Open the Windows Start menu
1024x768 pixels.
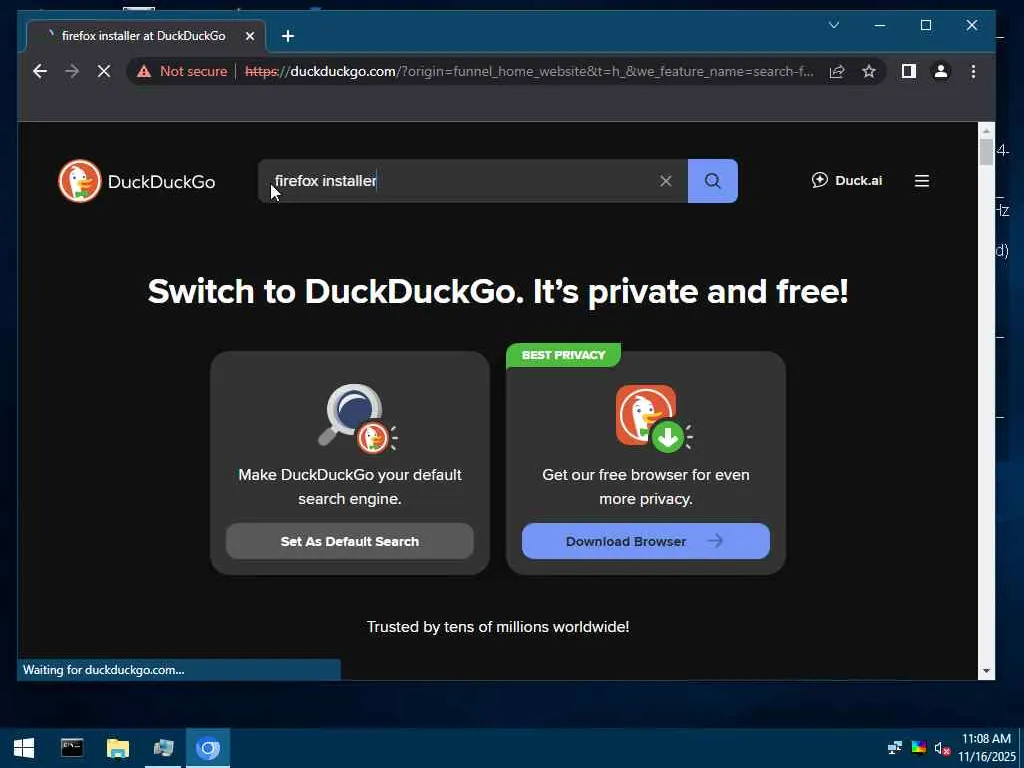pyautogui.click(x=24, y=748)
